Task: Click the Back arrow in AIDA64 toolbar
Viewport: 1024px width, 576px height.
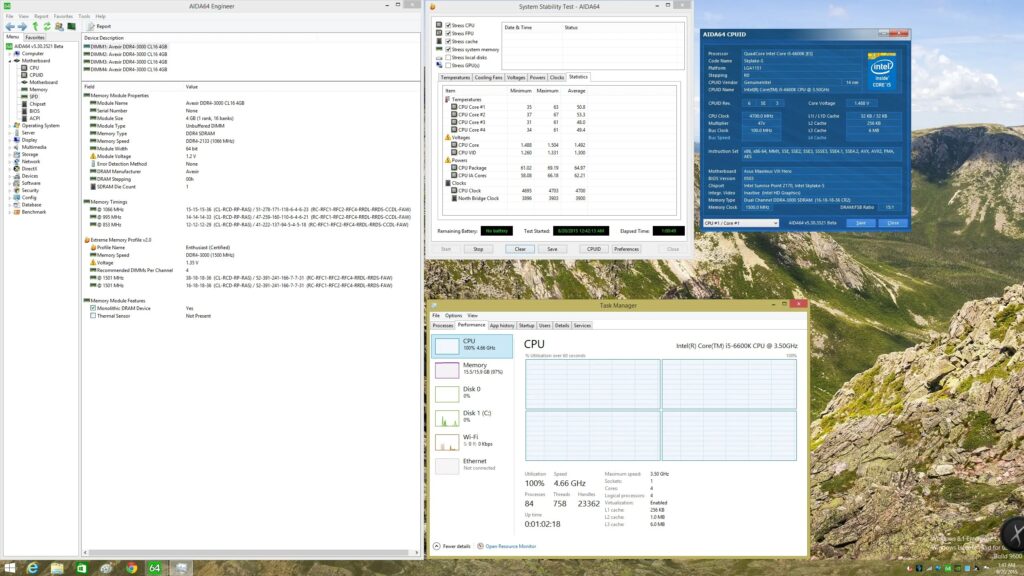Action: 10,26
